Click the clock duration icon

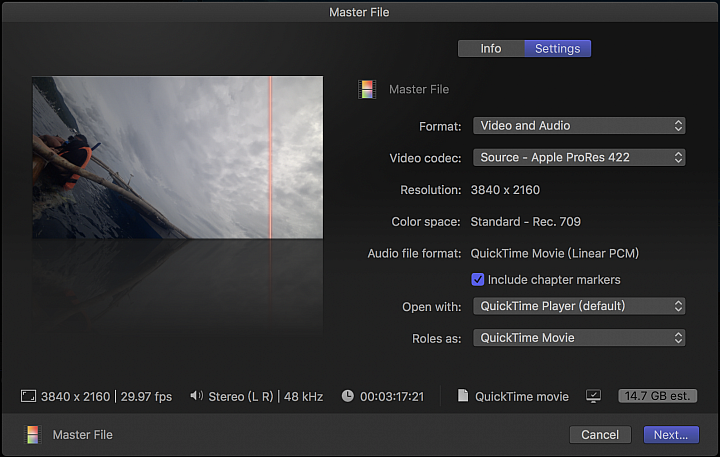click(348, 396)
